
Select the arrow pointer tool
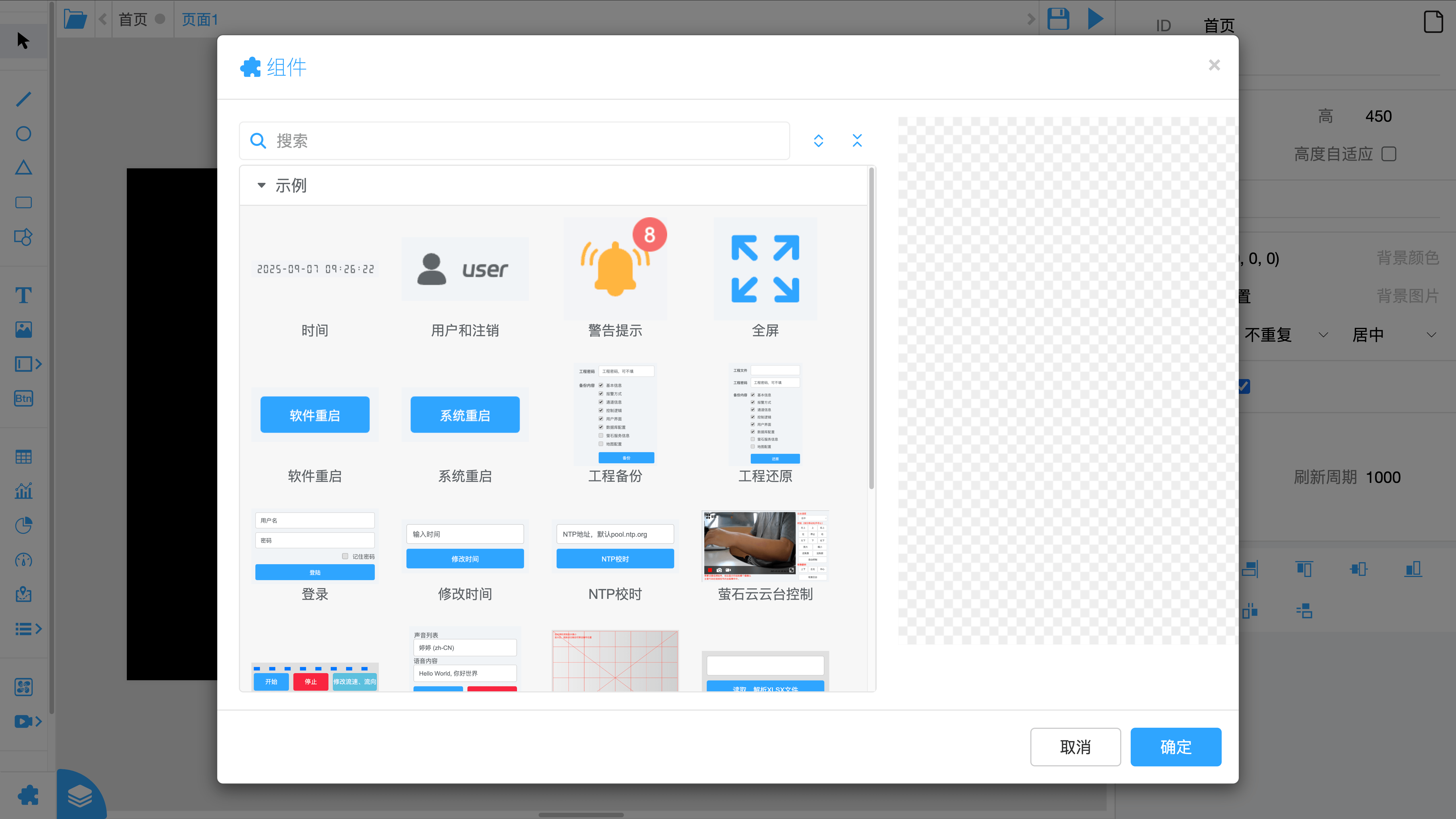coord(23,41)
